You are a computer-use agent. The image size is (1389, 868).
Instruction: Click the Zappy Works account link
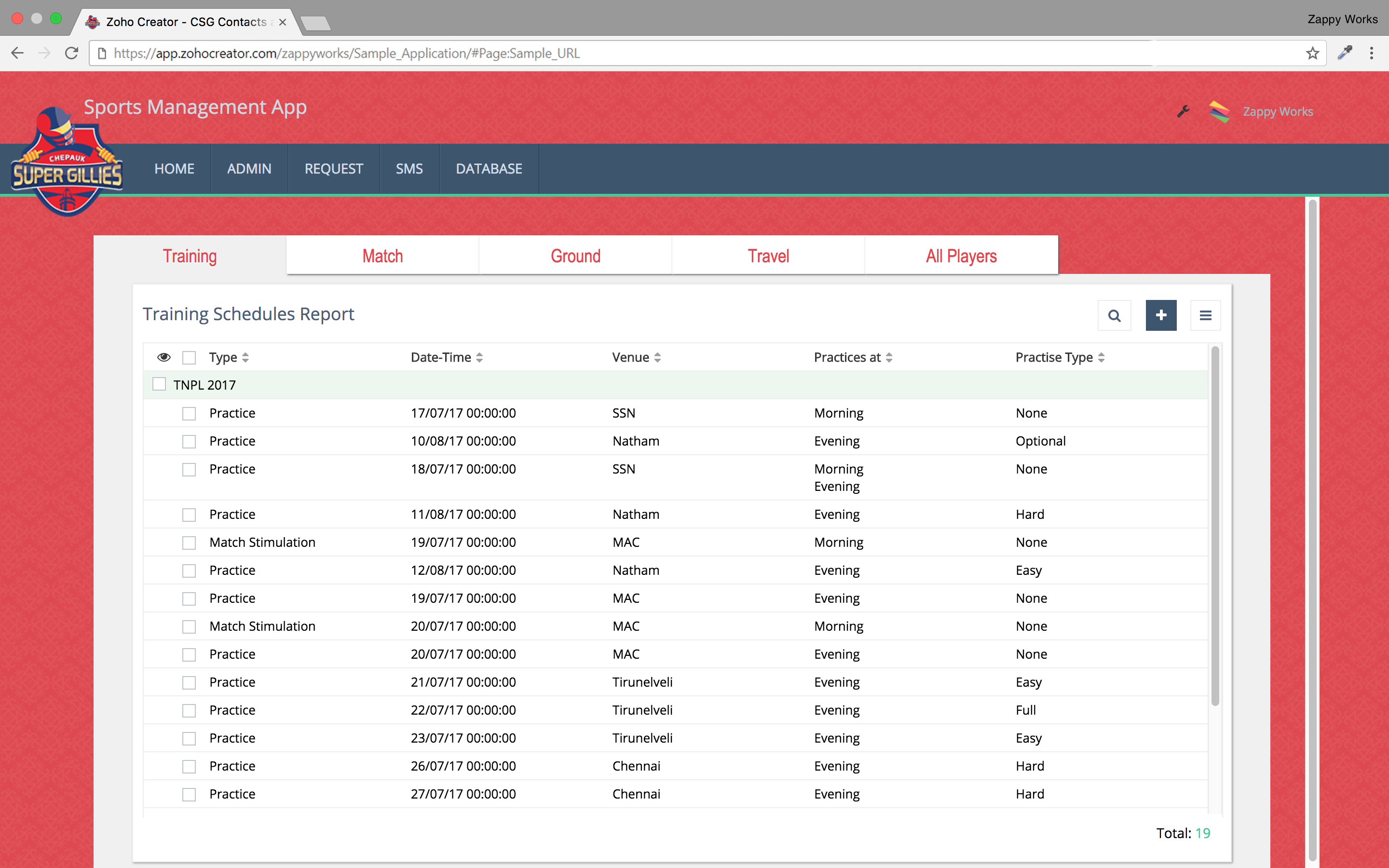coord(1278,111)
